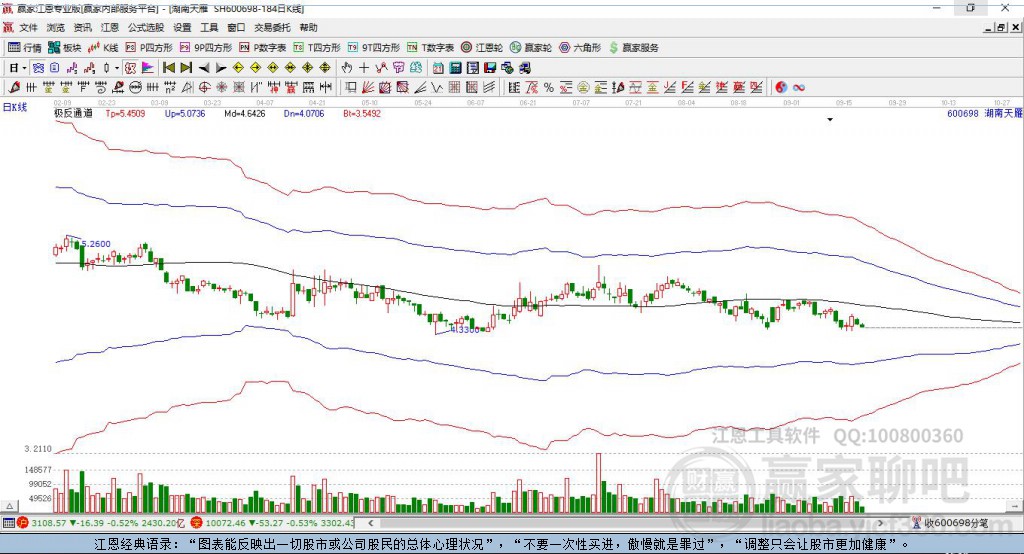The height and width of the screenshot is (554, 1024).
Task: Jump to last bar icon
Action: click(x=186, y=68)
